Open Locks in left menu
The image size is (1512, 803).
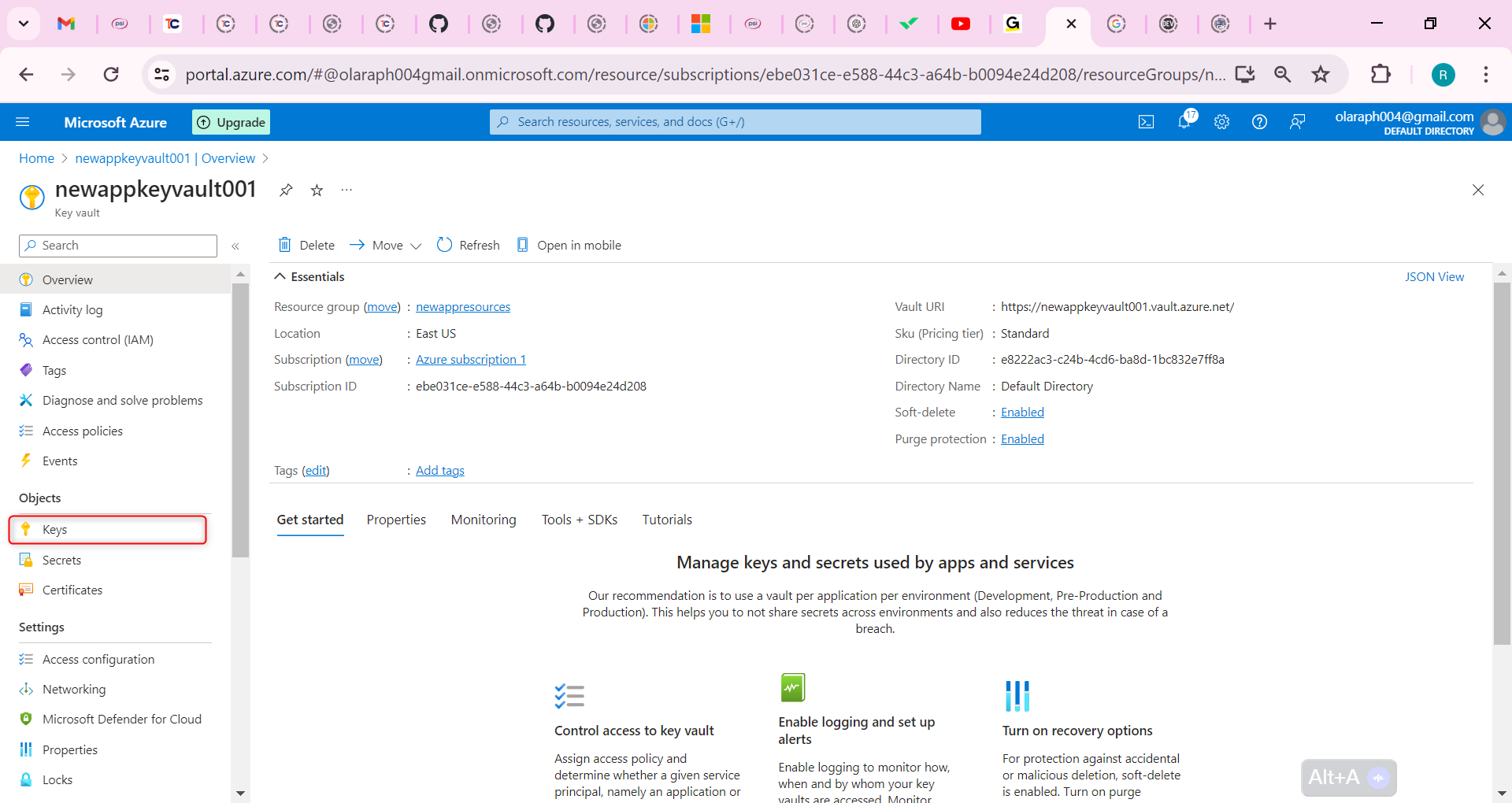(115, 779)
